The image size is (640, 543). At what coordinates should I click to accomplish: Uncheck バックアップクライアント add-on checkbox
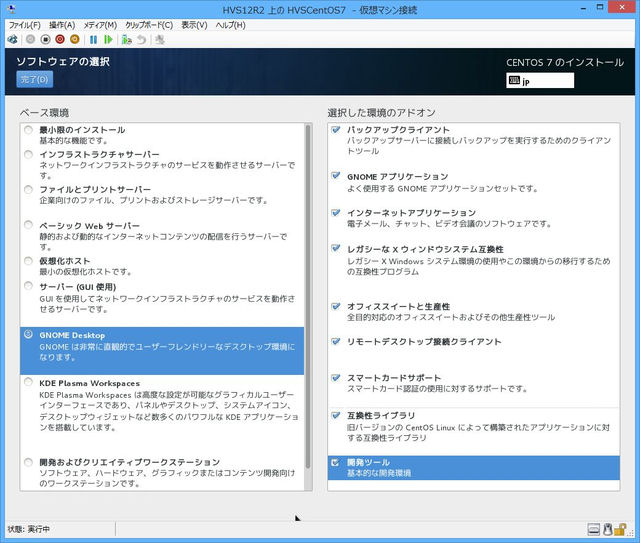(x=336, y=129)
